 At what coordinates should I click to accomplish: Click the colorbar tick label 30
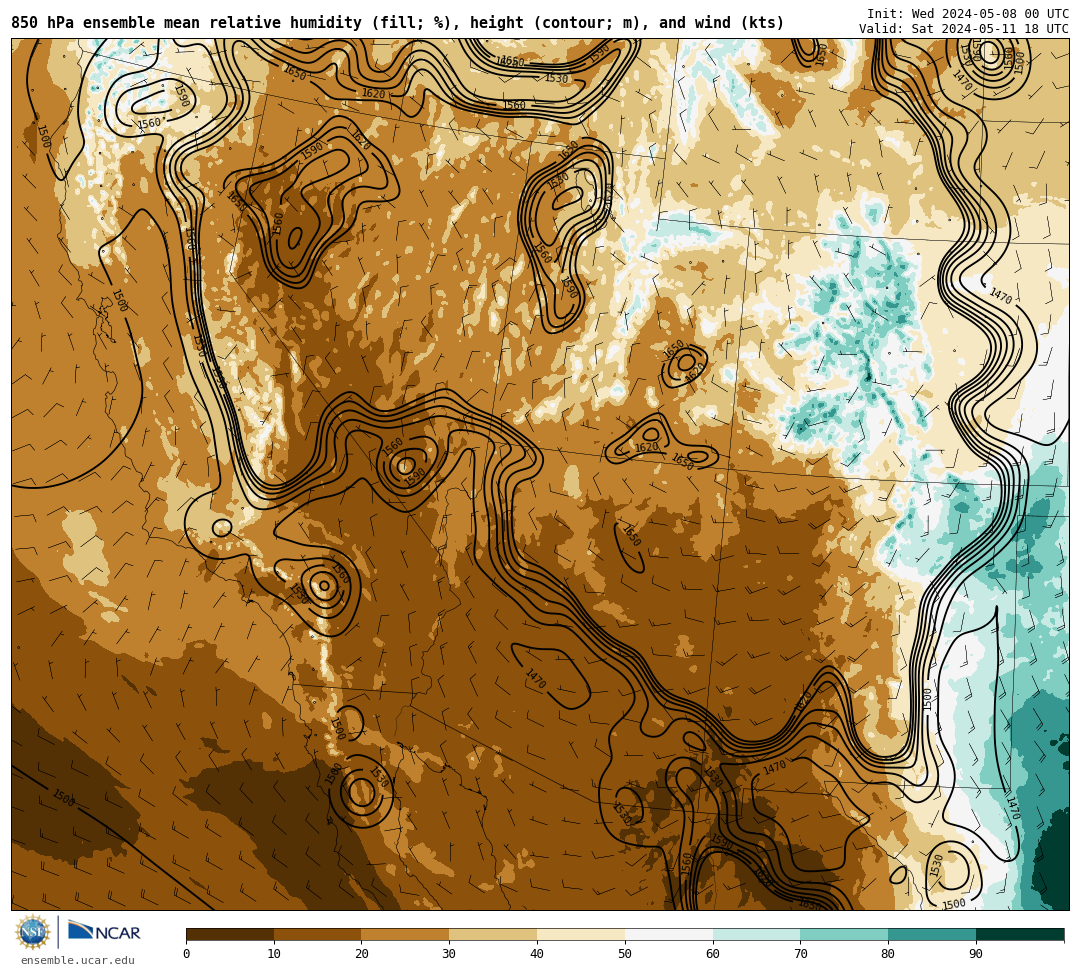coord(449,954)
